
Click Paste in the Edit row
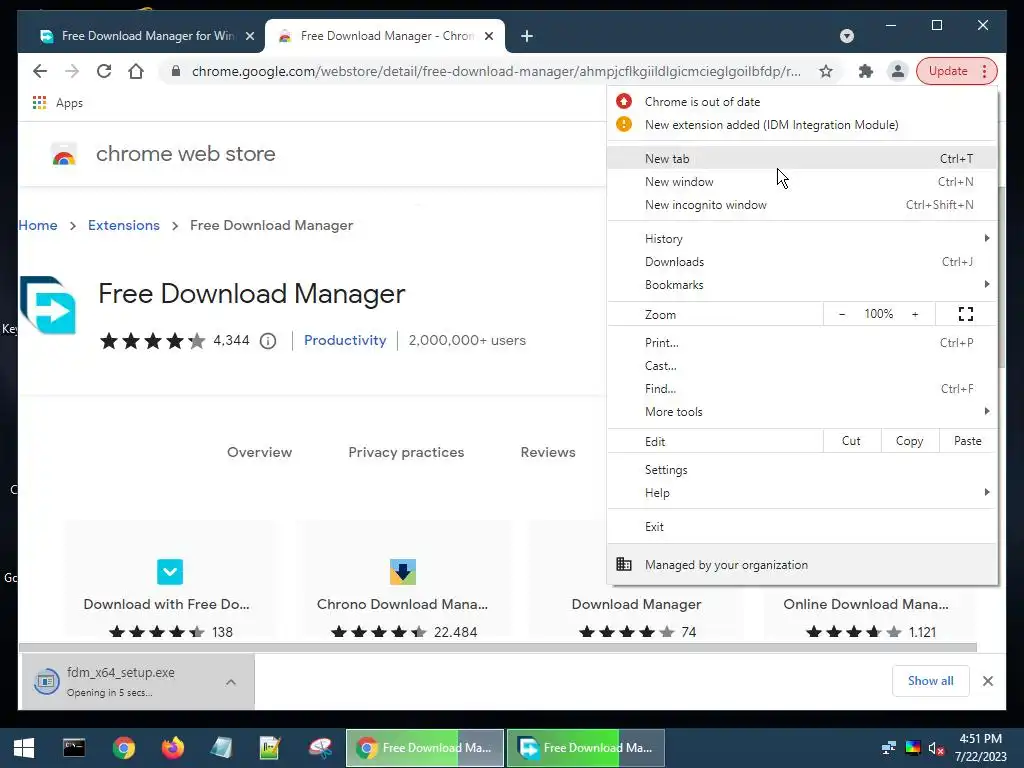968,441
